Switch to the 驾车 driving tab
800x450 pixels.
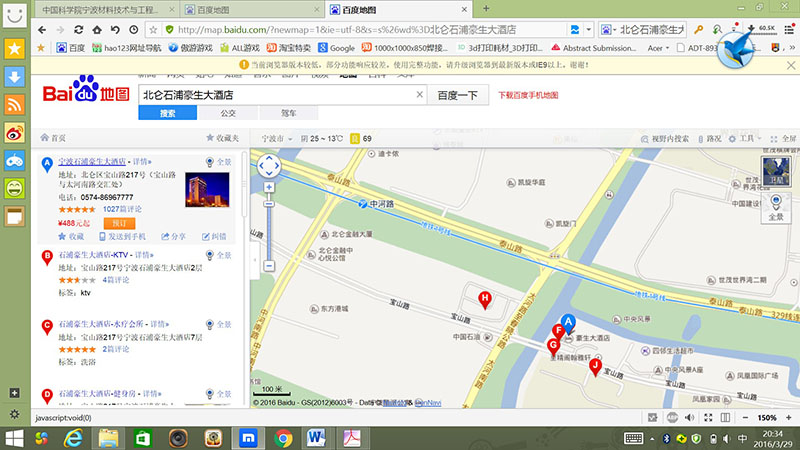288,114
